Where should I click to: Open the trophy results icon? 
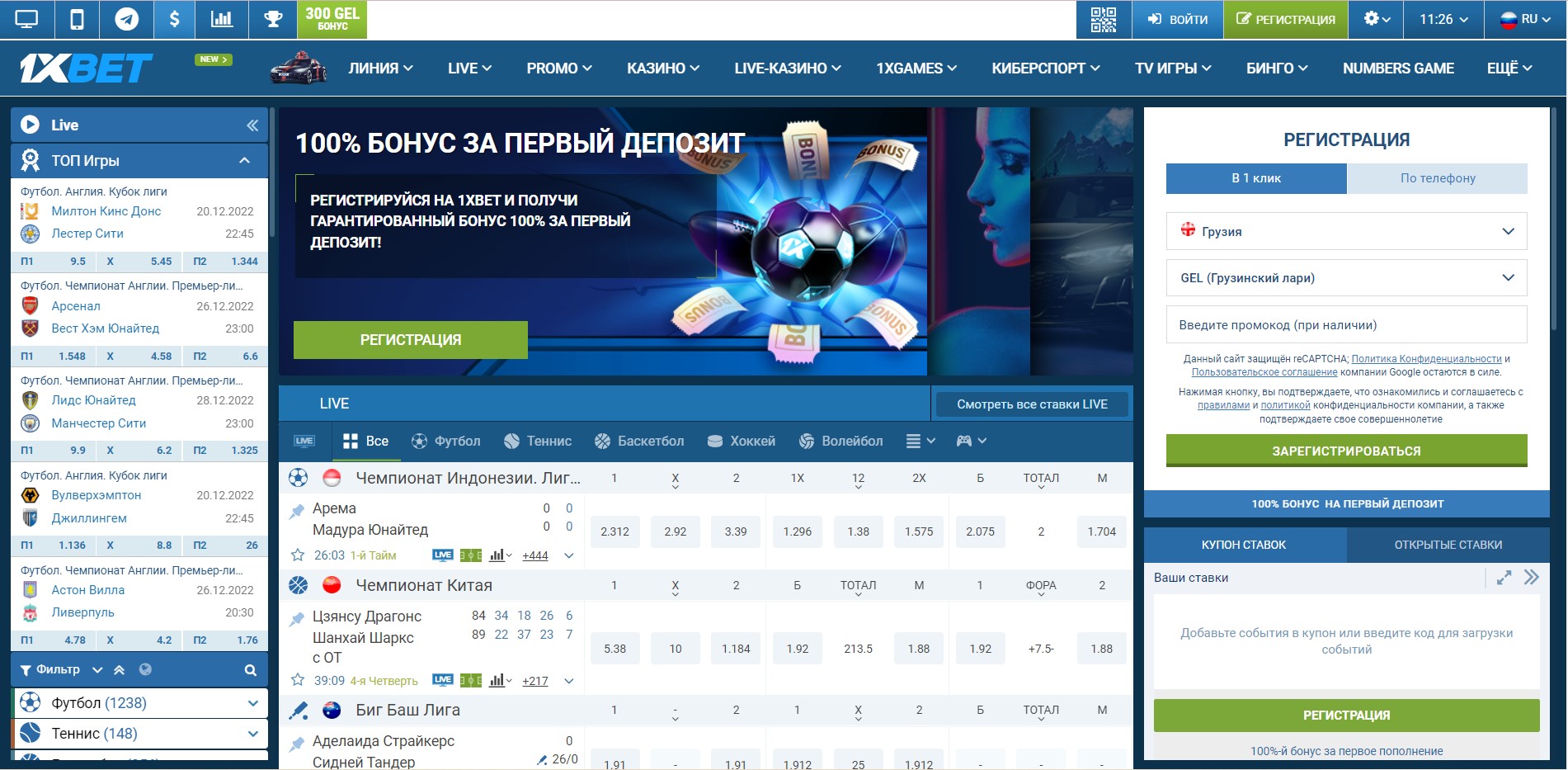[x=273, y=19]
